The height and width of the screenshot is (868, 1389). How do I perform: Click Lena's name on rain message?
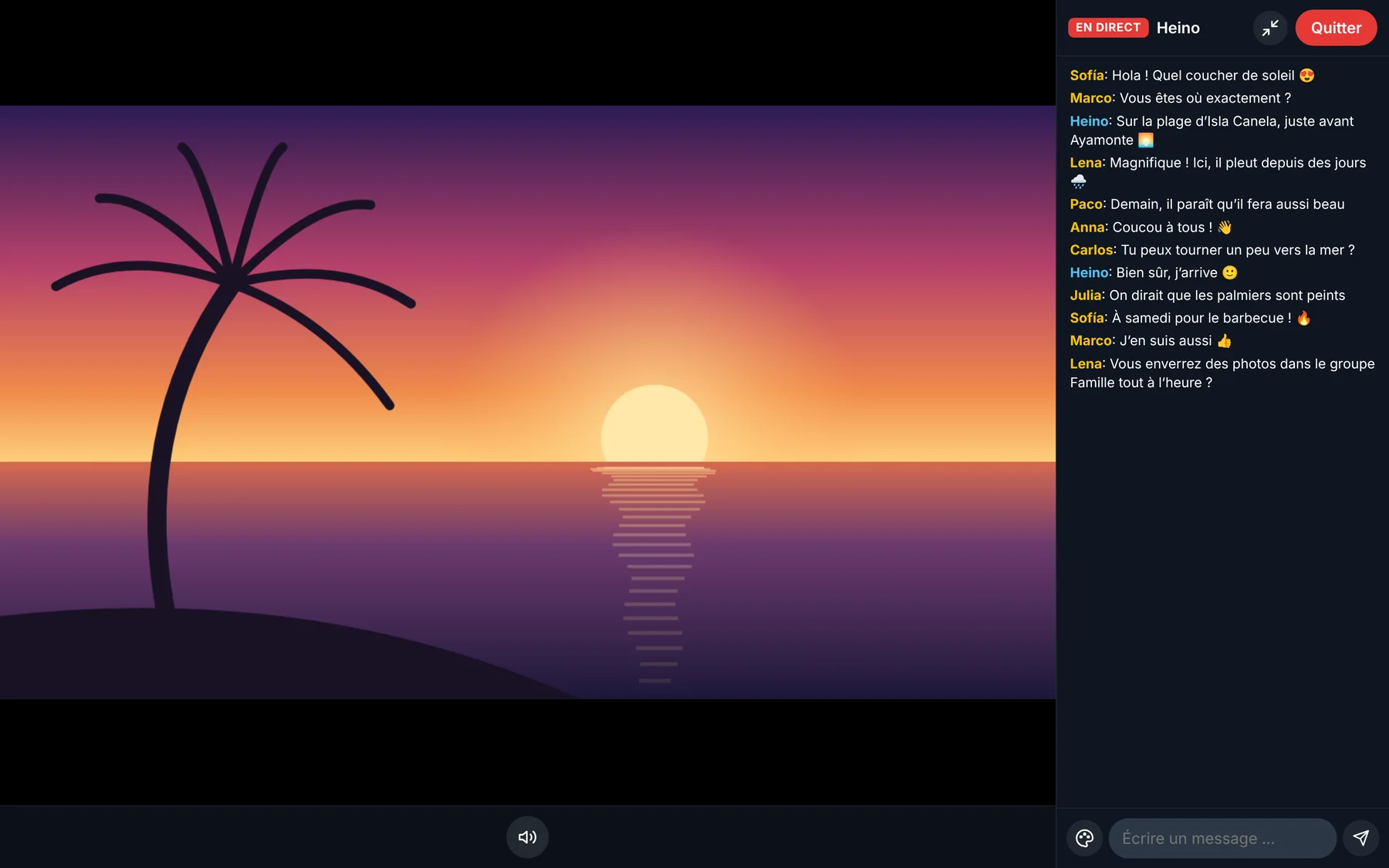pos(1087,163)
